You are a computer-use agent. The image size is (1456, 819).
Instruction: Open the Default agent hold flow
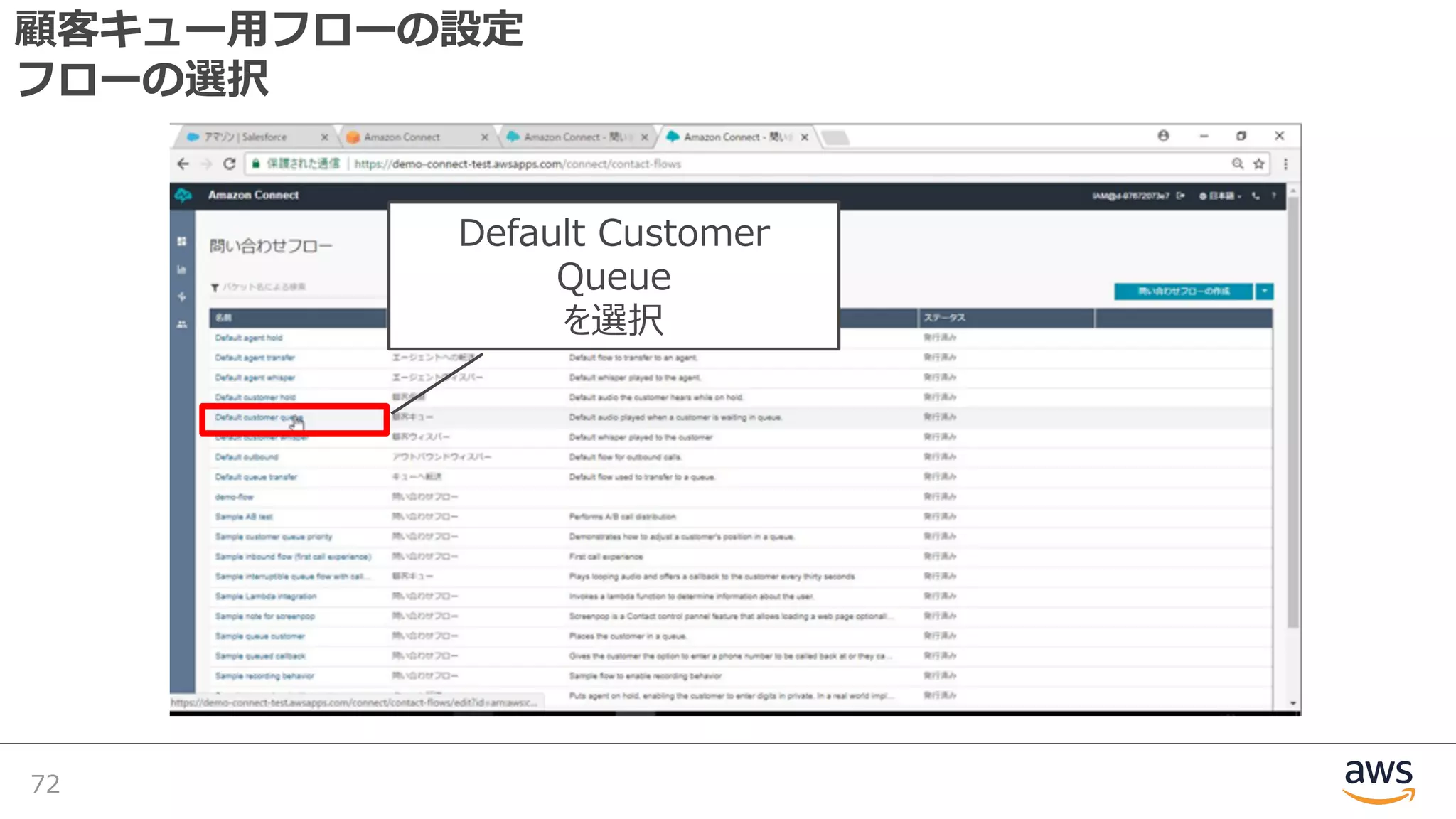point(249,338)
